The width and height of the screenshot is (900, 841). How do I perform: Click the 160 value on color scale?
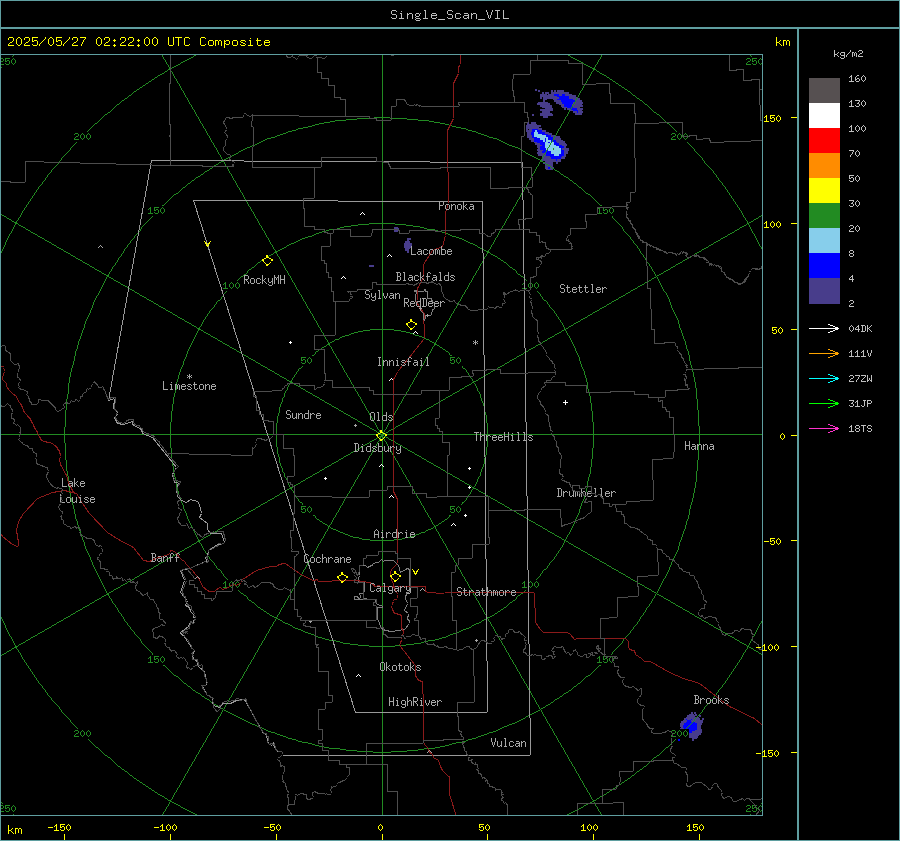857,79
